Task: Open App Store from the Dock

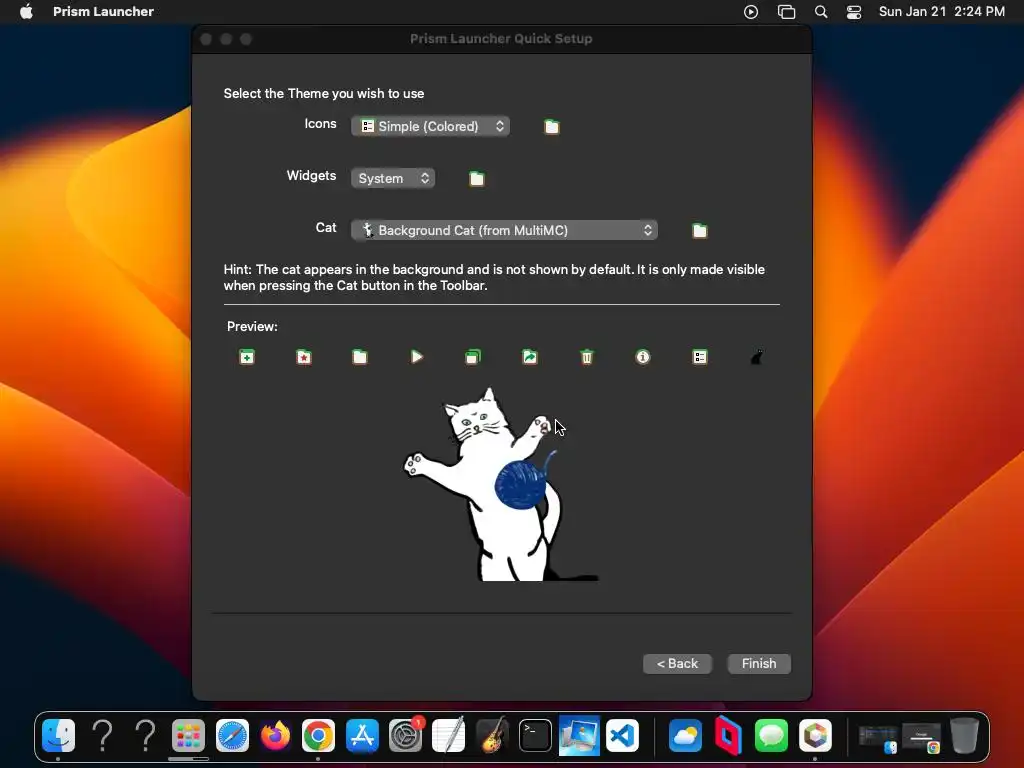Action: (x=362, y=736)
